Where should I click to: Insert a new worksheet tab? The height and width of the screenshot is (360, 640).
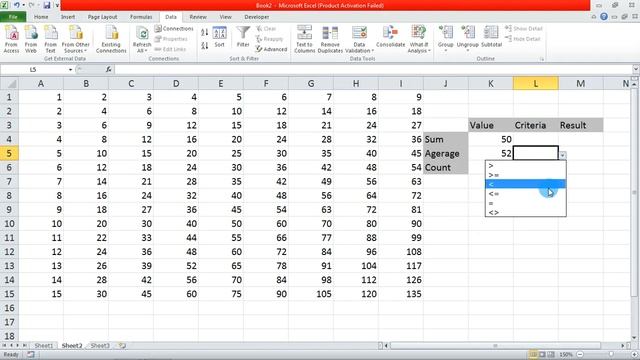[x=122, y=345]
